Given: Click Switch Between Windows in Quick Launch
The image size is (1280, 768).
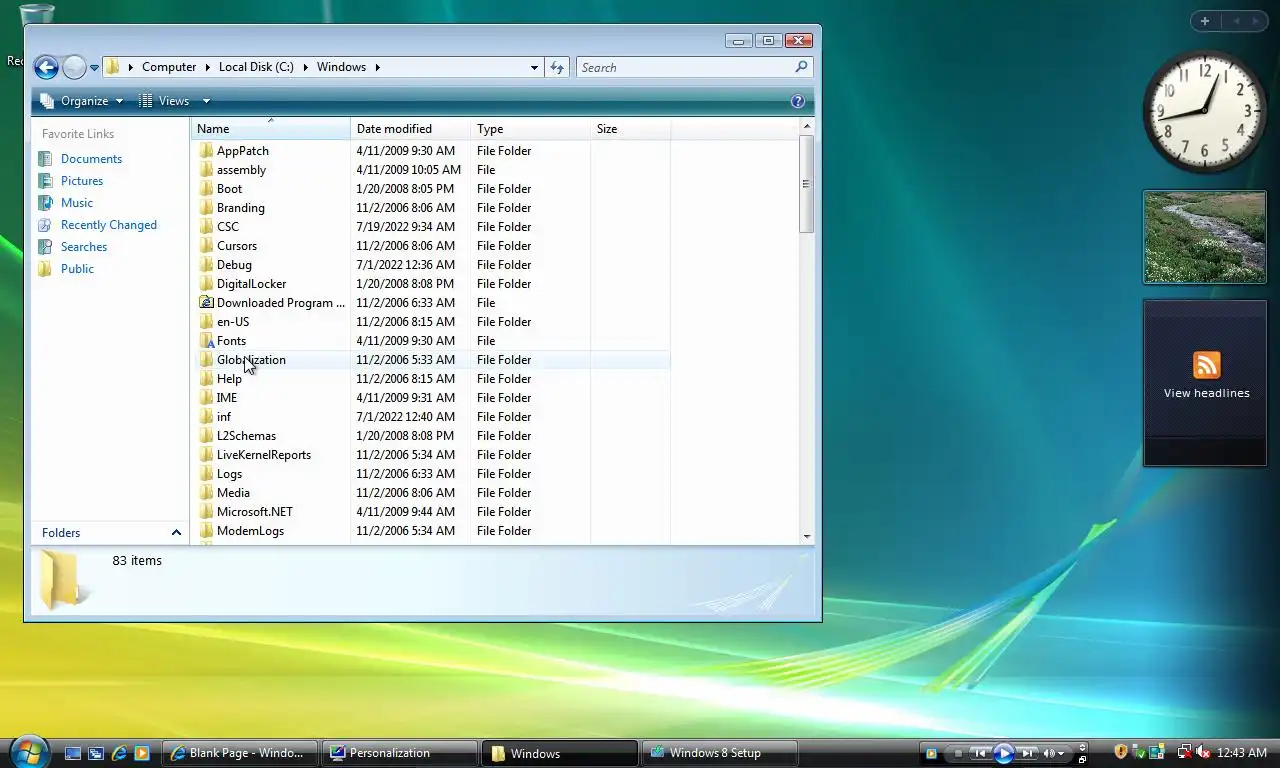Looking at the screenshot, I should [96, 753].
